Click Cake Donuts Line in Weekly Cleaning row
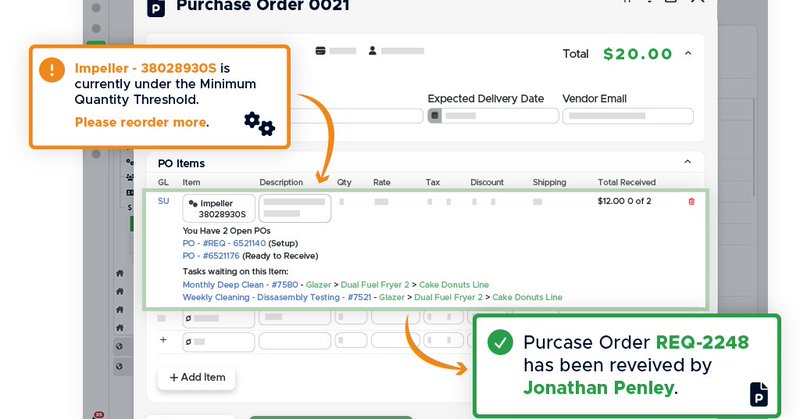This screenshot has height=419, width=800. 527,297
